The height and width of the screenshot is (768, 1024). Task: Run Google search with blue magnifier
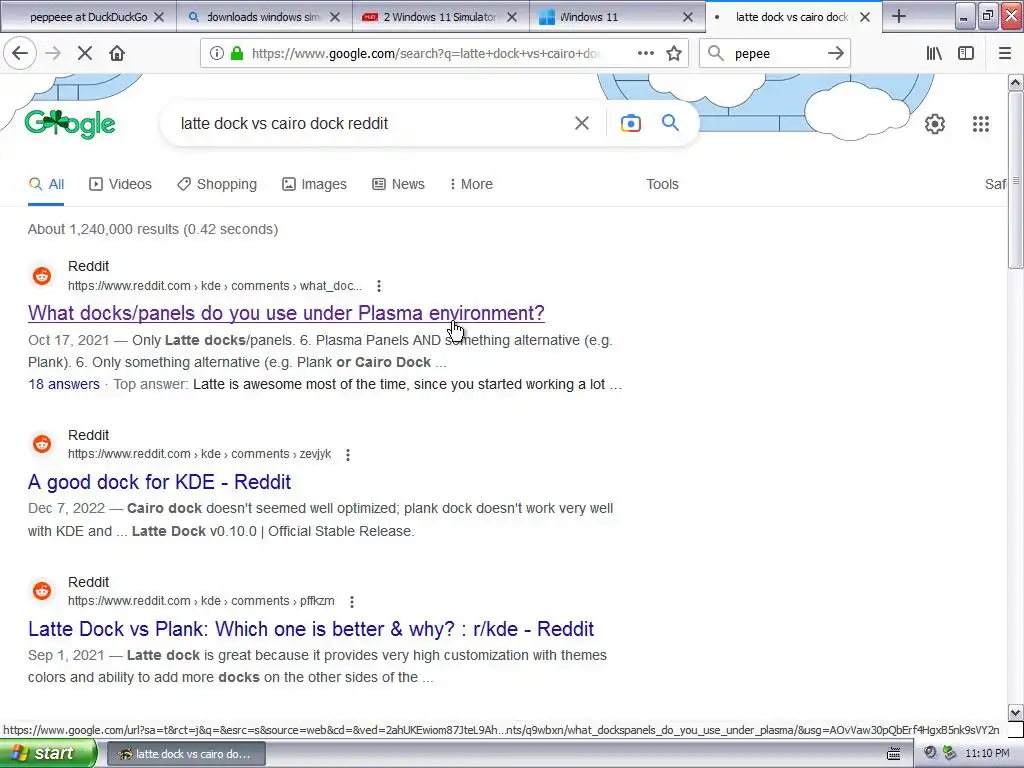[670, 123]
